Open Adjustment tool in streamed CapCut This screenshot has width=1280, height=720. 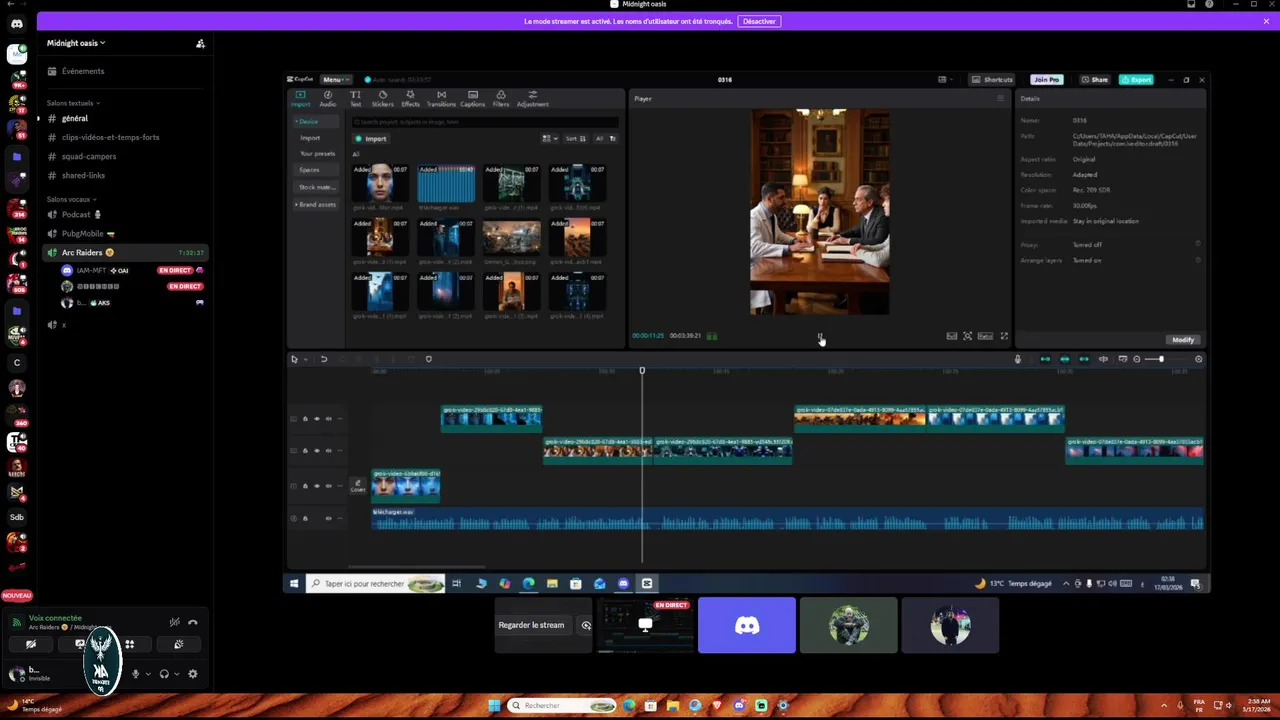tap(532, 98)
